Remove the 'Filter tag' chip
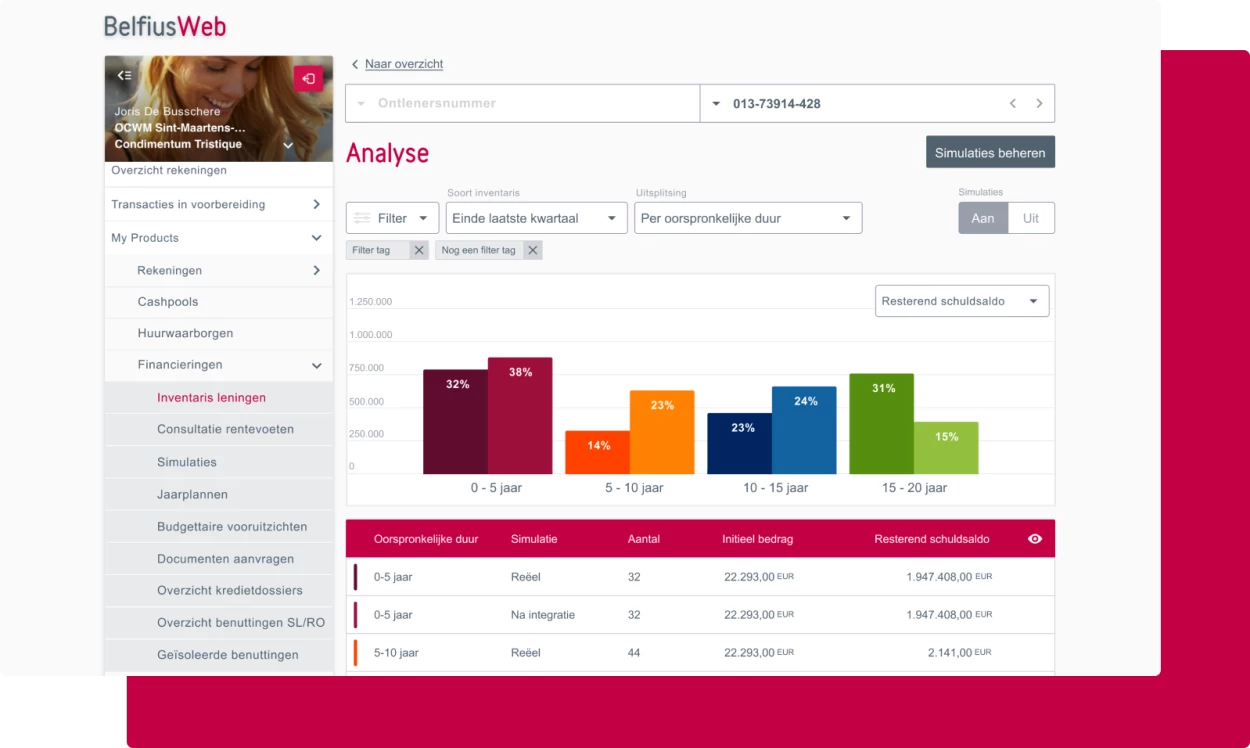The width and height of the screenshot is (1250, 748). [x=419, y=250]
